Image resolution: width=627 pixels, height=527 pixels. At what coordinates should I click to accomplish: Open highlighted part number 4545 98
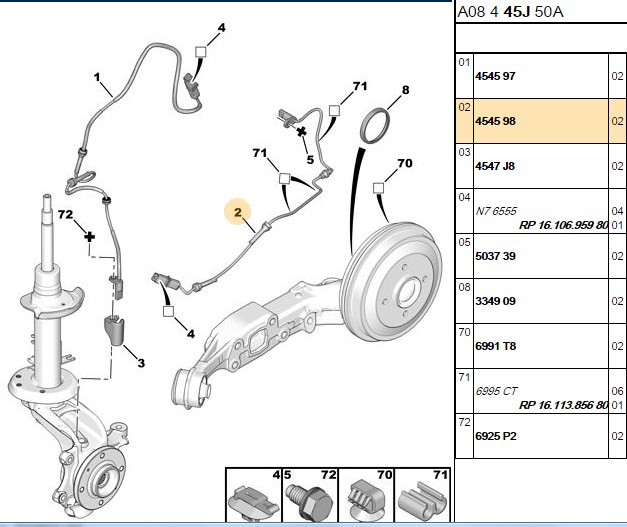click(x=495, y=121)
